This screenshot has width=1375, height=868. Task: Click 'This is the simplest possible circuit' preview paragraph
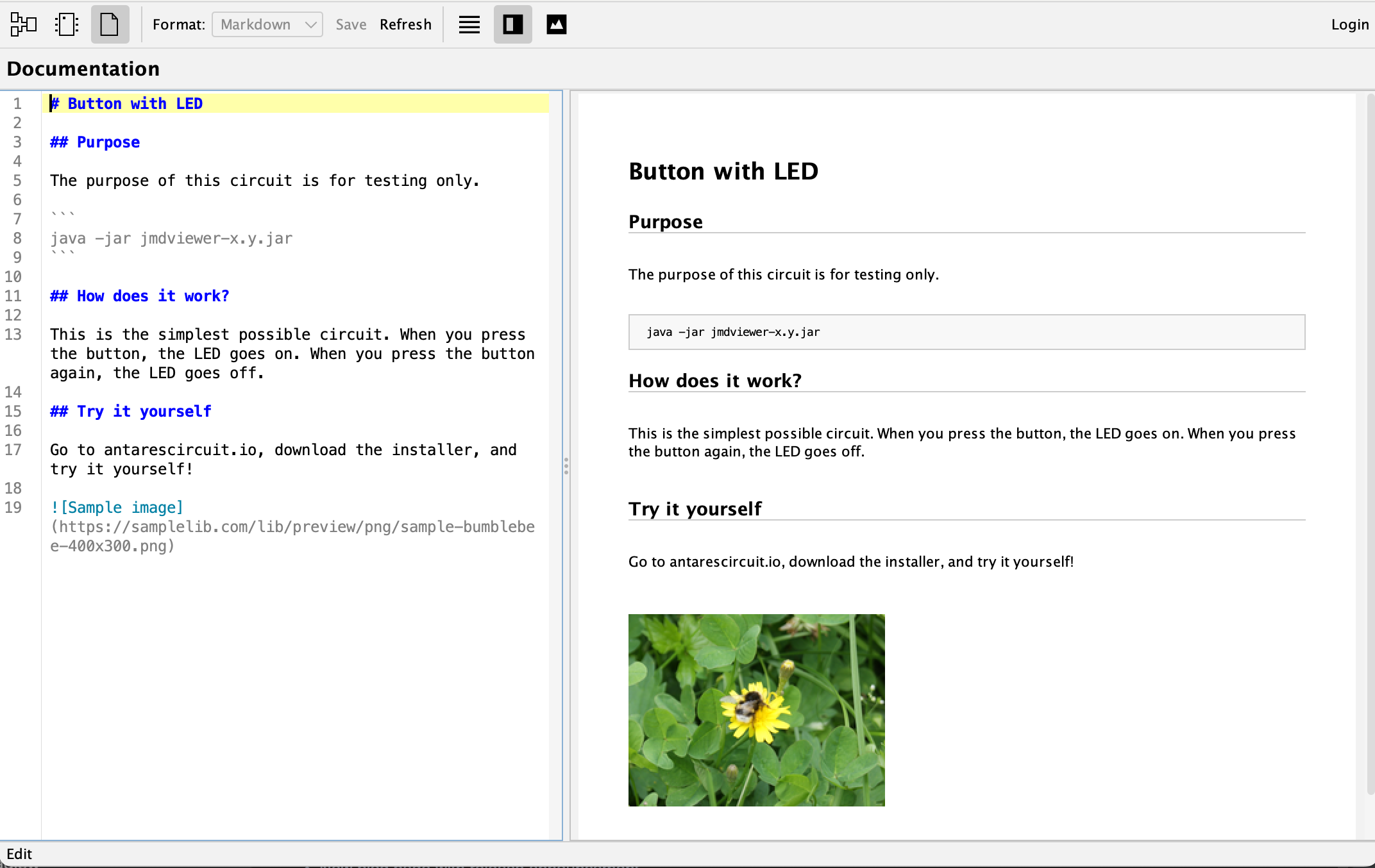coord(962,442)
